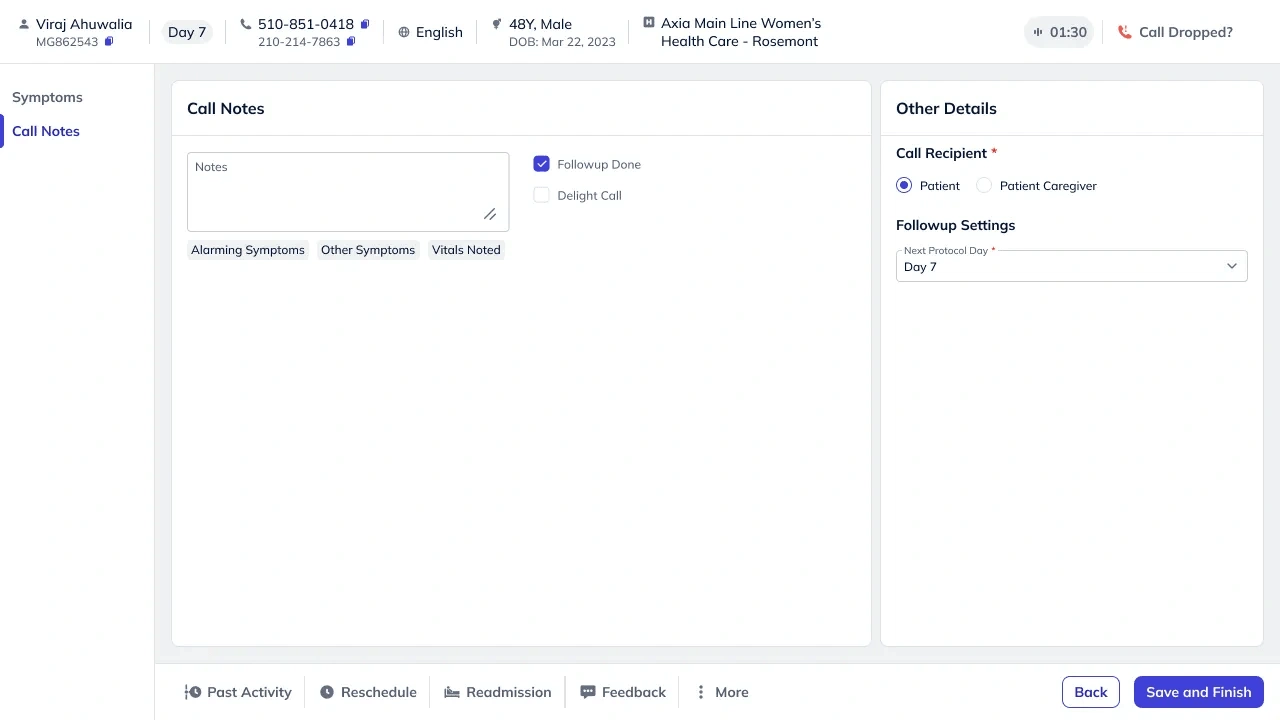1280x720 pixels.
Task: Click the three-dot More icon
Action: pyautogui.click(x=701, y=692)
